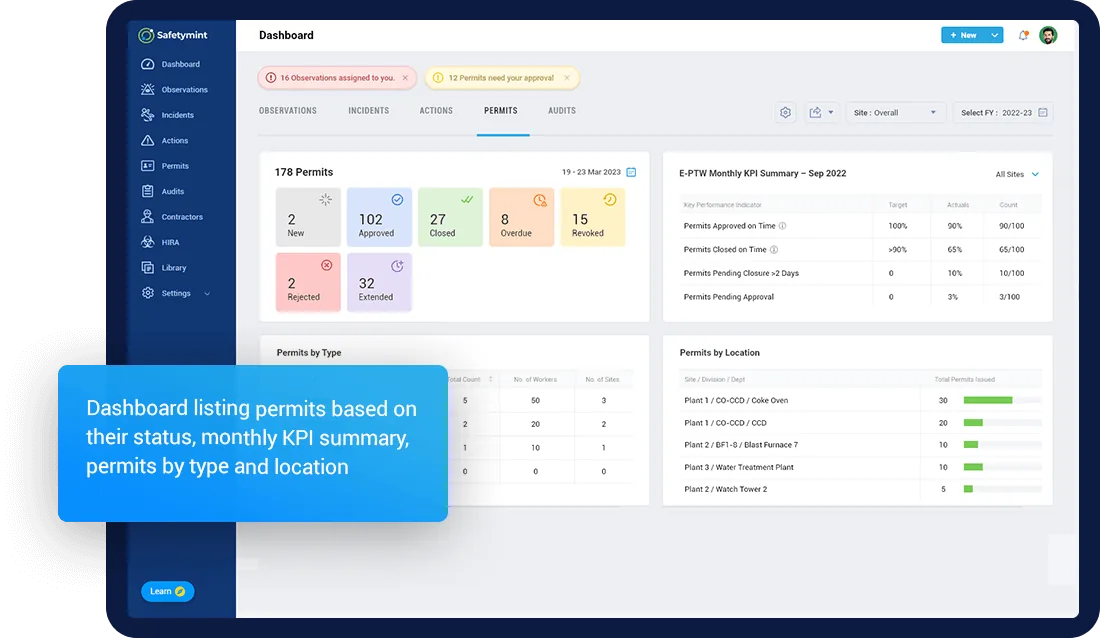
Task: Open the notifications bell
Action: [1024, 35]
